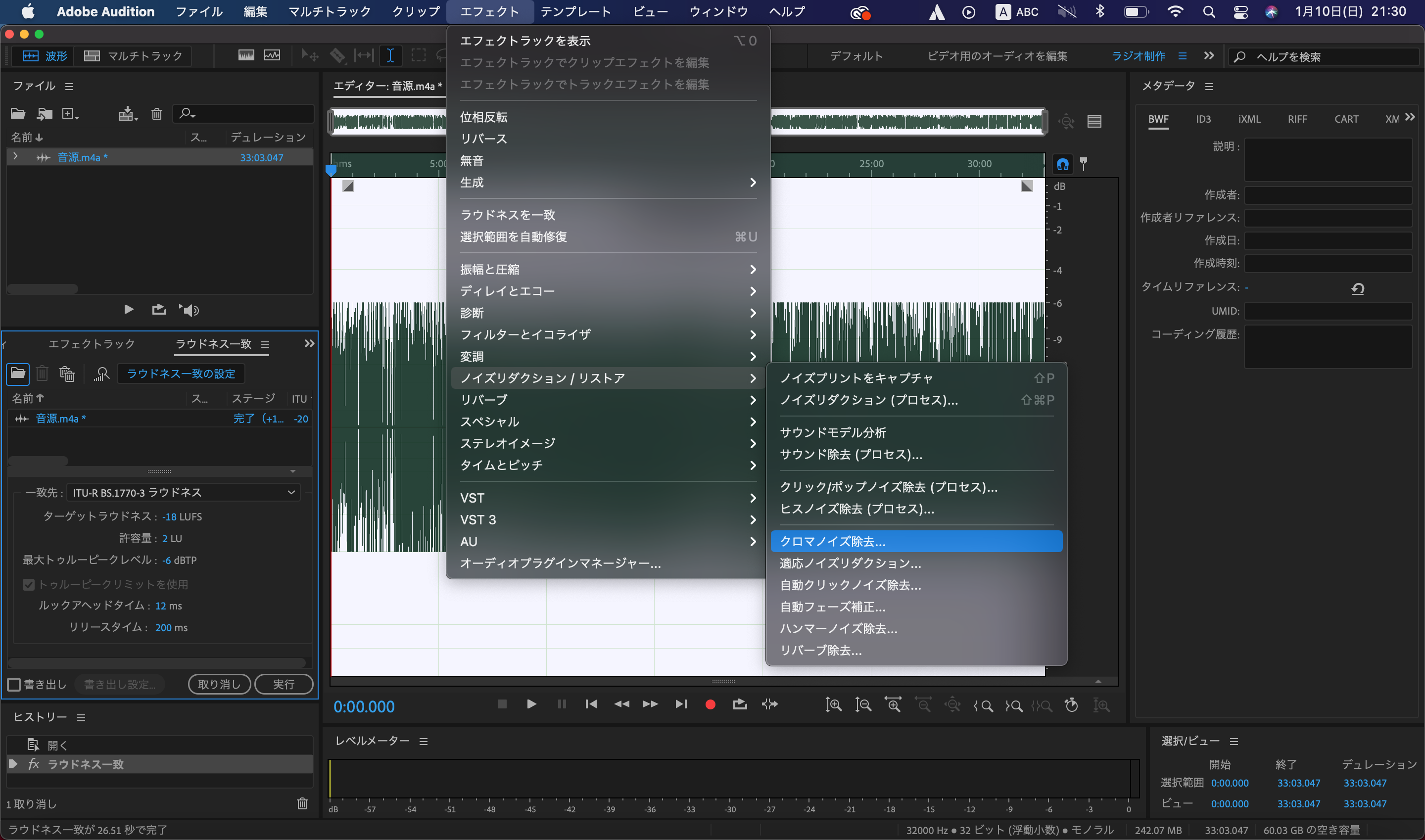Clear history with trash icon
The image size is (1425, 840).
click(302, 803)
